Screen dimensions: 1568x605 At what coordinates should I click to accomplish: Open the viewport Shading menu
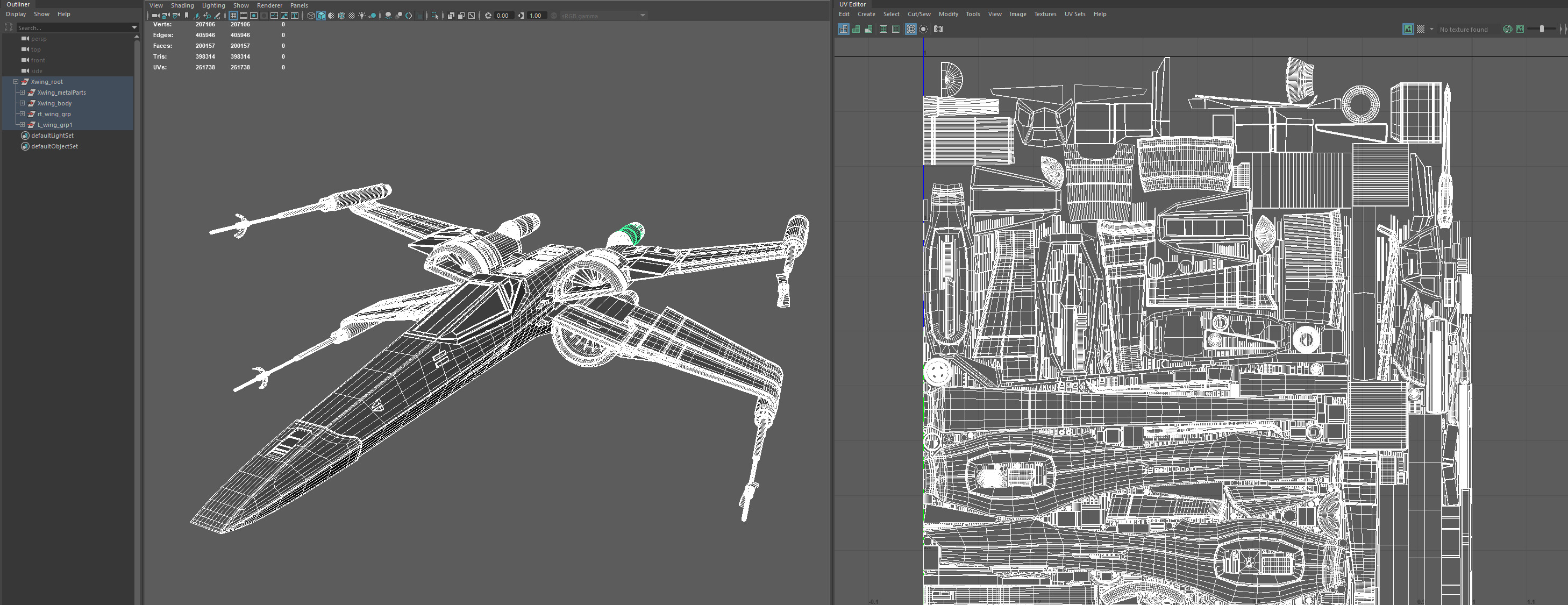[182, 5]
